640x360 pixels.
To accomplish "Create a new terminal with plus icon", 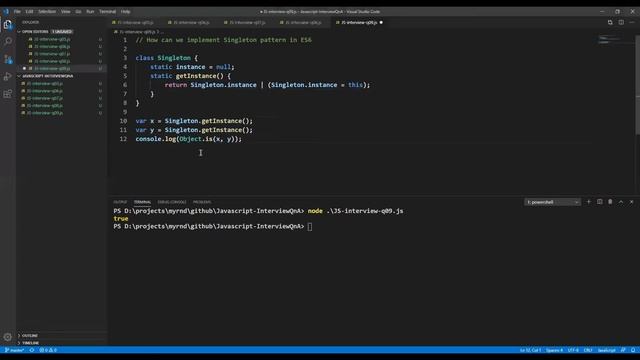I will (589, 202).
